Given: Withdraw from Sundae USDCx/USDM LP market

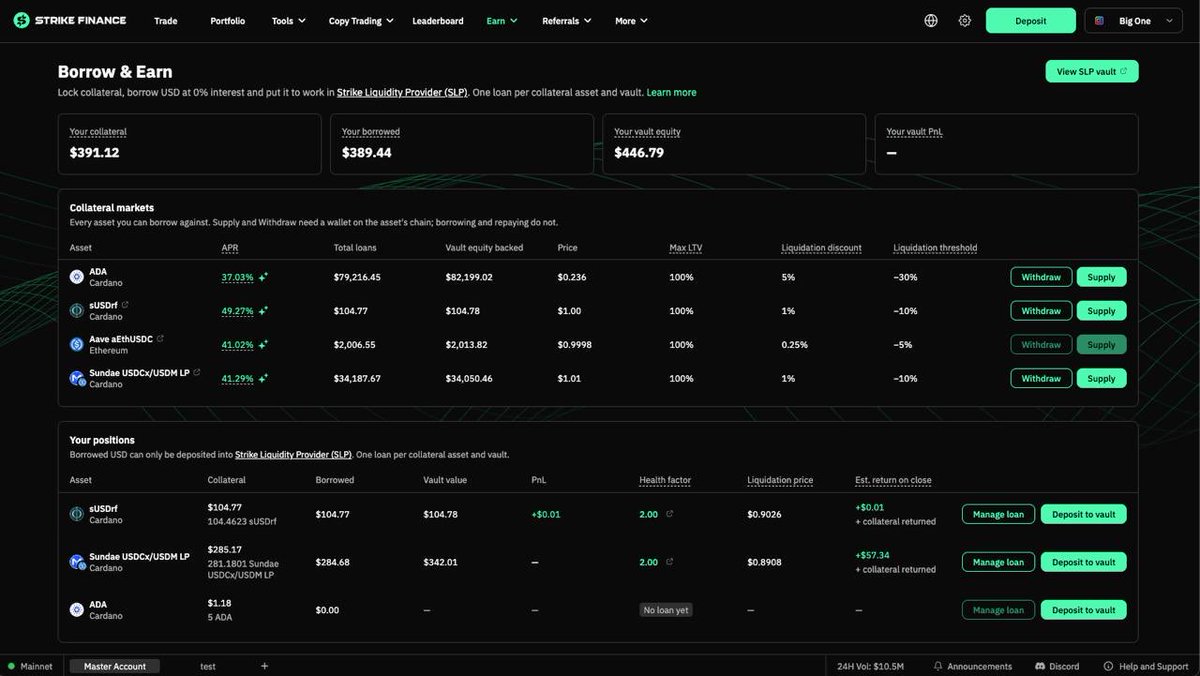Looking at the screenshot, I should click(1041, 378).
